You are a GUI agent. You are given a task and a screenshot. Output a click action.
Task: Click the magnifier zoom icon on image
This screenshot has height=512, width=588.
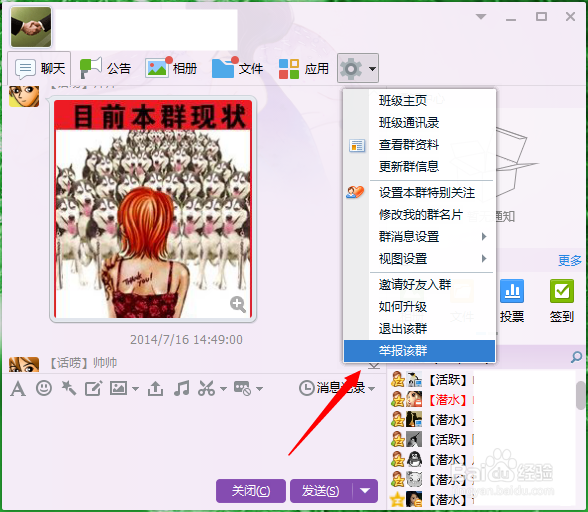238,304
